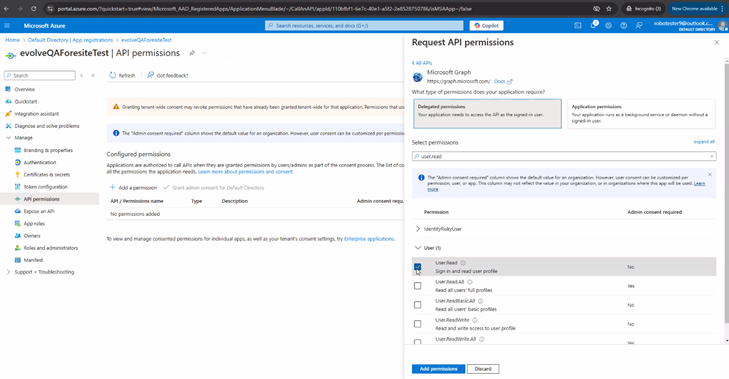Open Authentication in the sidebar

(40, 162)
